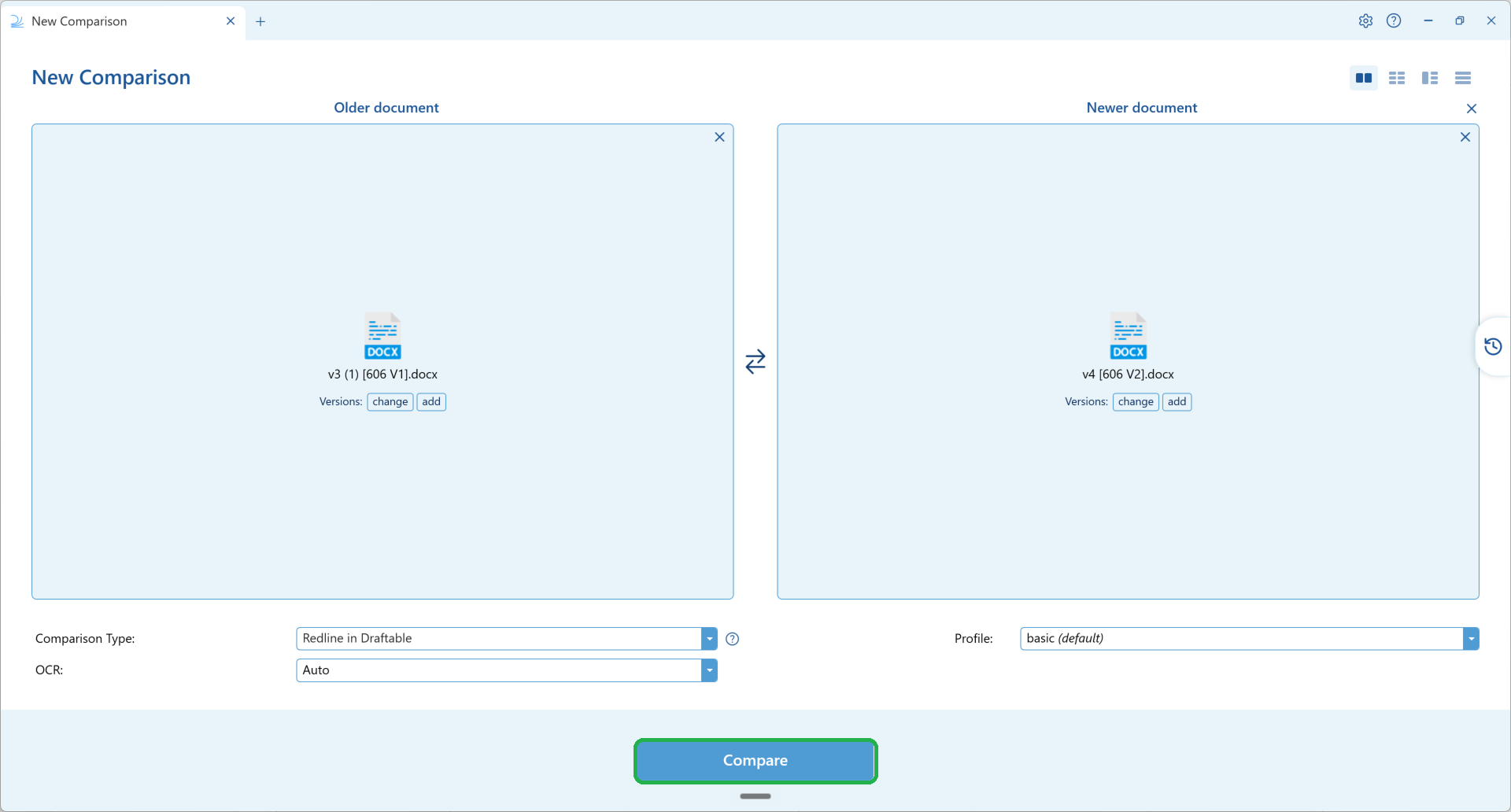Image resolution: width=1511 pixels, height=812 pixels.
Task: Open settings gear icon
Action: 1365,21
